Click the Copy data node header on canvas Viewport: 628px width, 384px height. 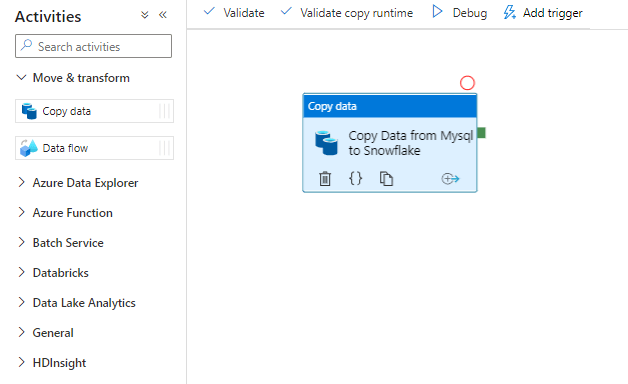390,106
